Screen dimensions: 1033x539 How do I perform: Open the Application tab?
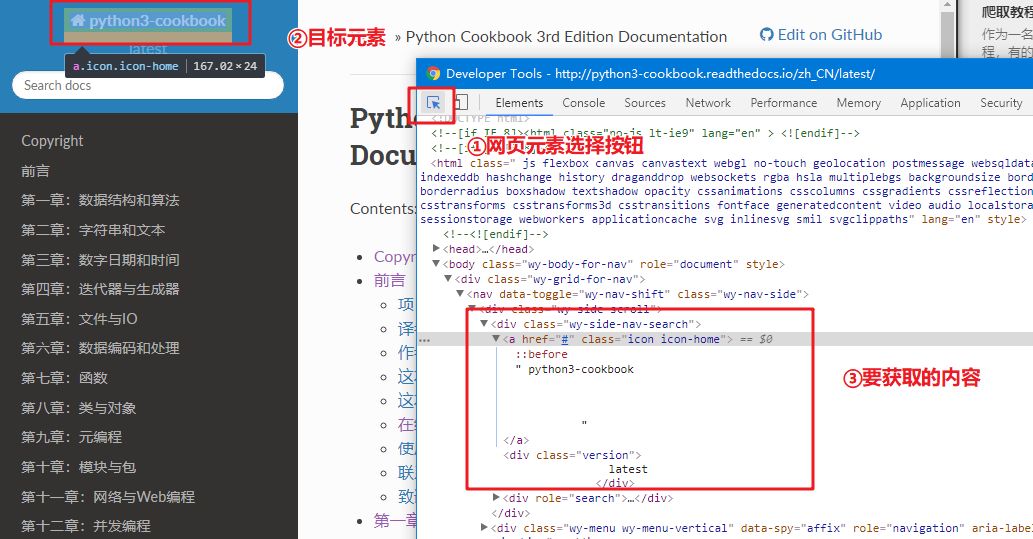pos(930,103)
